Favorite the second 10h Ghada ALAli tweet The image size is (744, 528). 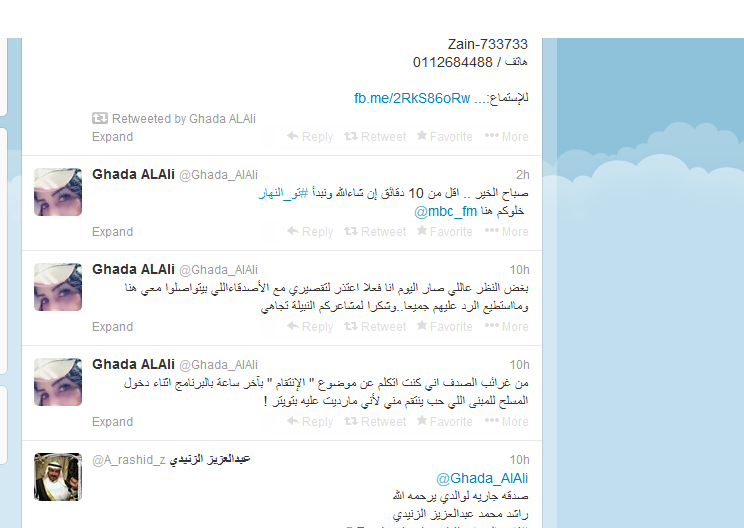tap(445, 421)
